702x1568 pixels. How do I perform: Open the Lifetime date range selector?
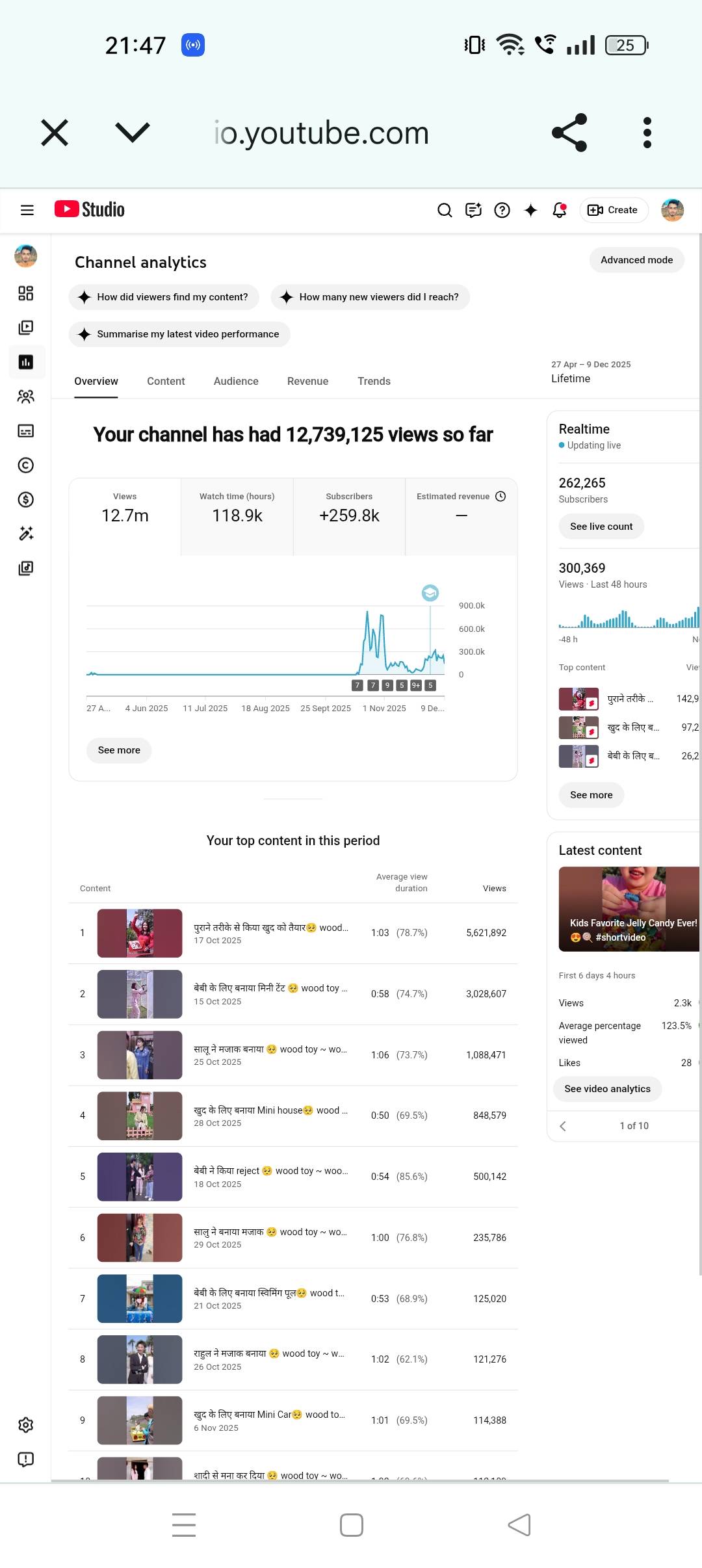[x=590, y=372]
